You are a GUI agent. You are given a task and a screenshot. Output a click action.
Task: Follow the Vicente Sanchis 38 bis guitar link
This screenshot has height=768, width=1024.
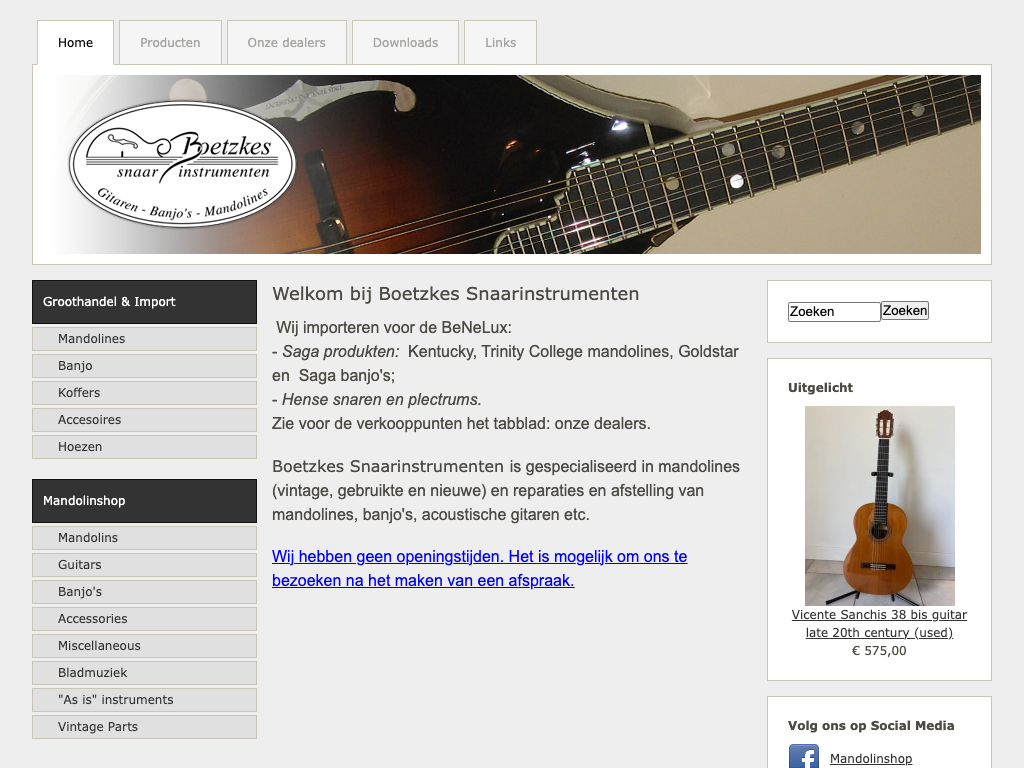pyautogui.click(x=879, y=624)
